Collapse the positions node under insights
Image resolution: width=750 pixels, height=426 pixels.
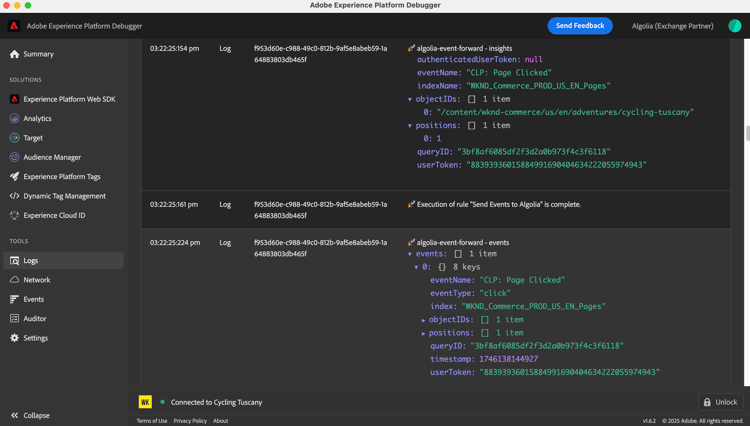point(410,126)
